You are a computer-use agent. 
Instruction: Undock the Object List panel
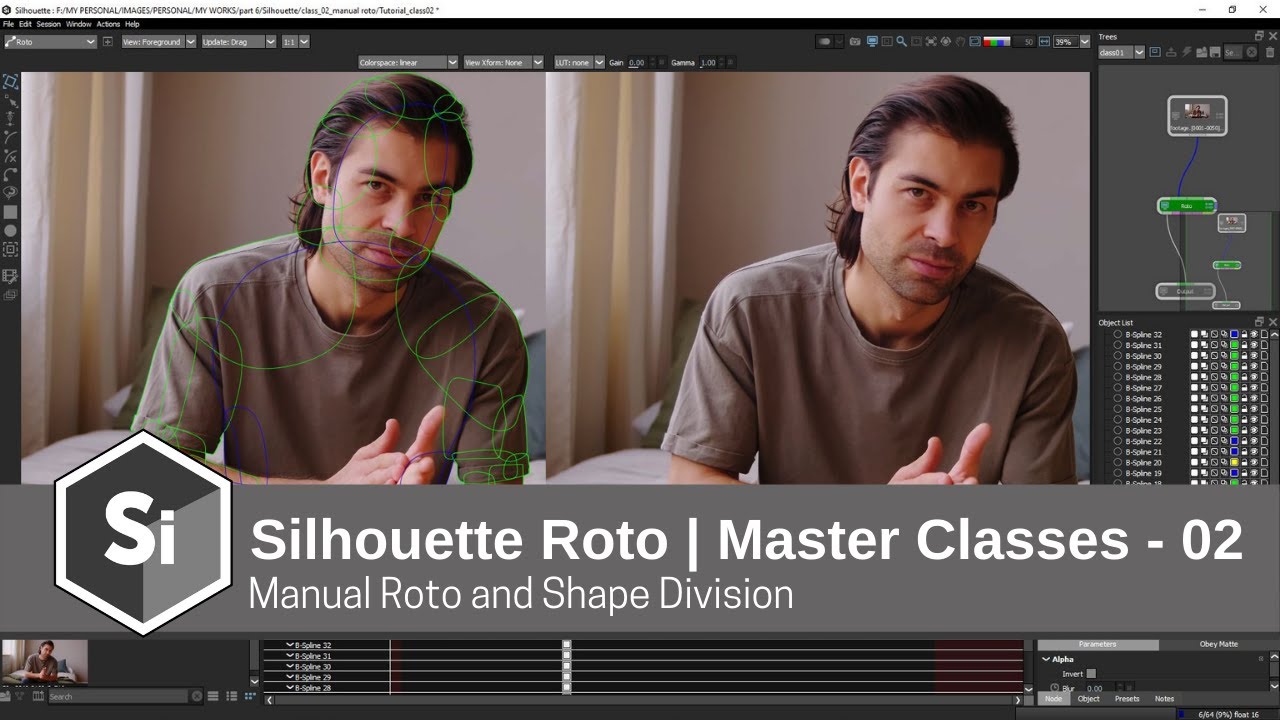tap(1259, 322)
